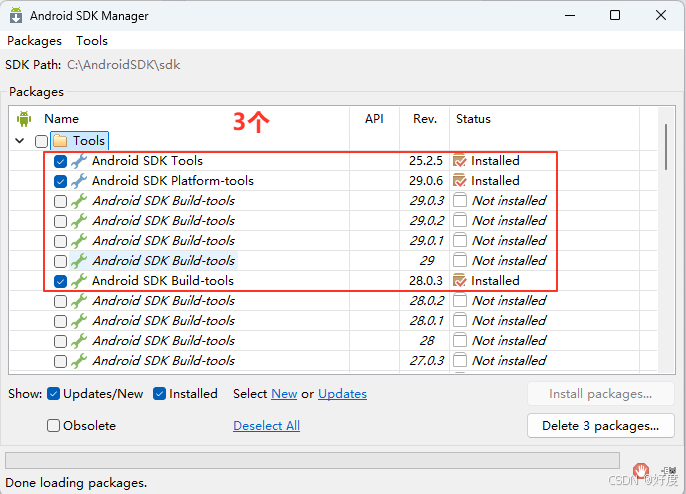Click installed status icon for rev 28.0.3
686x494 pixels.
point(460,280)
